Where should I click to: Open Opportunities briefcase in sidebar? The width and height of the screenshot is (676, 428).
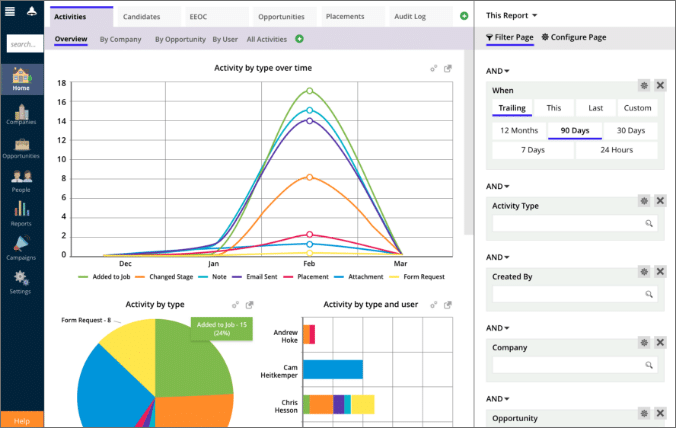click(21, 148)
